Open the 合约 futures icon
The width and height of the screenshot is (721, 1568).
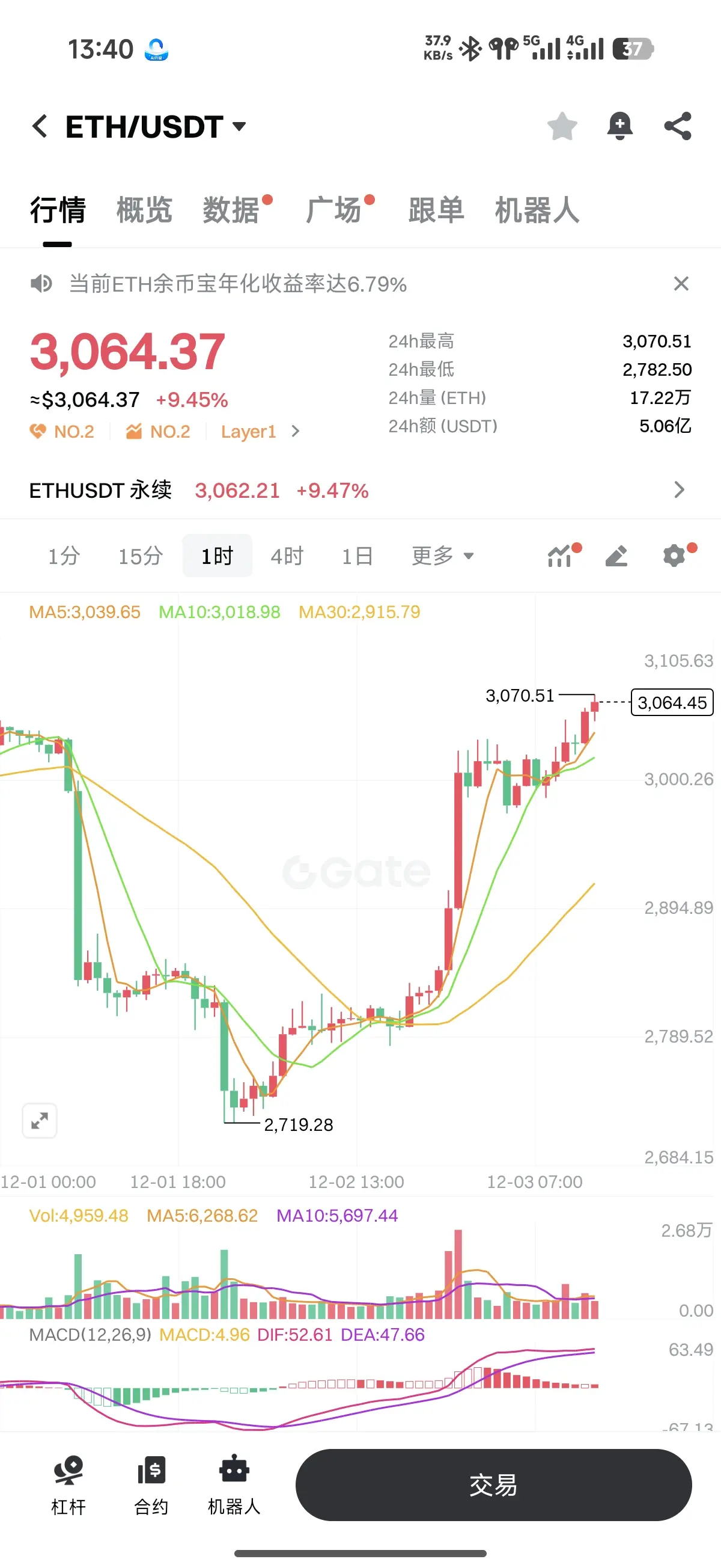point(151,1485)
